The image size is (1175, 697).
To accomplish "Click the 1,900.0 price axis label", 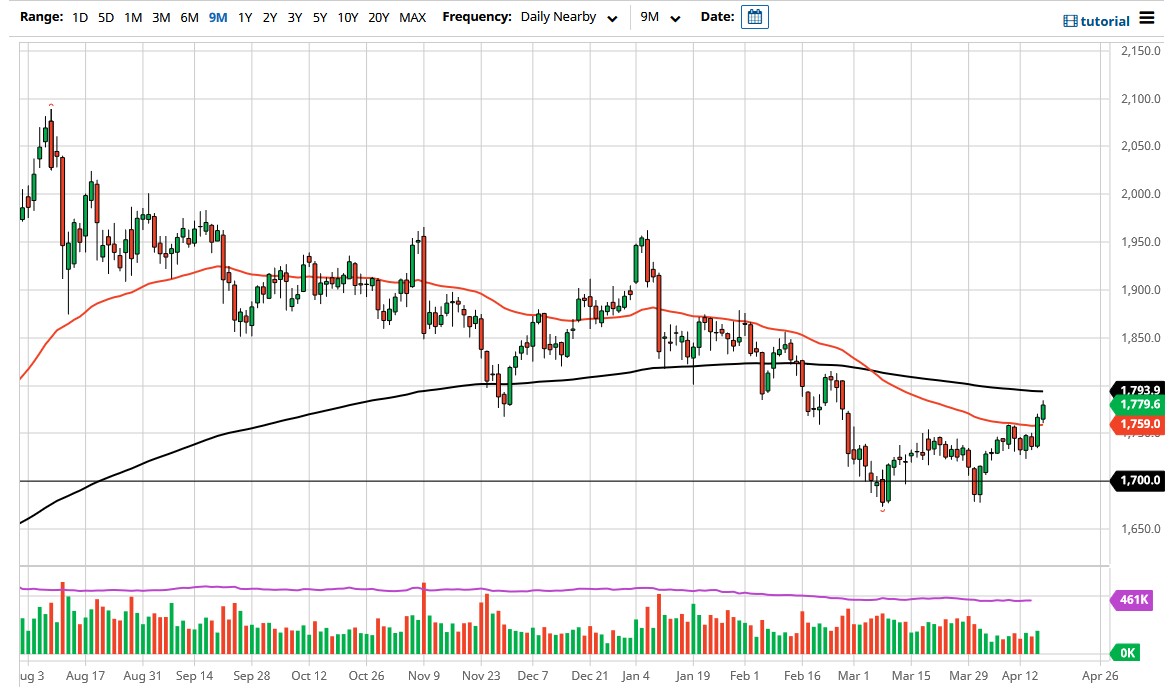I will click(1141, 290).
